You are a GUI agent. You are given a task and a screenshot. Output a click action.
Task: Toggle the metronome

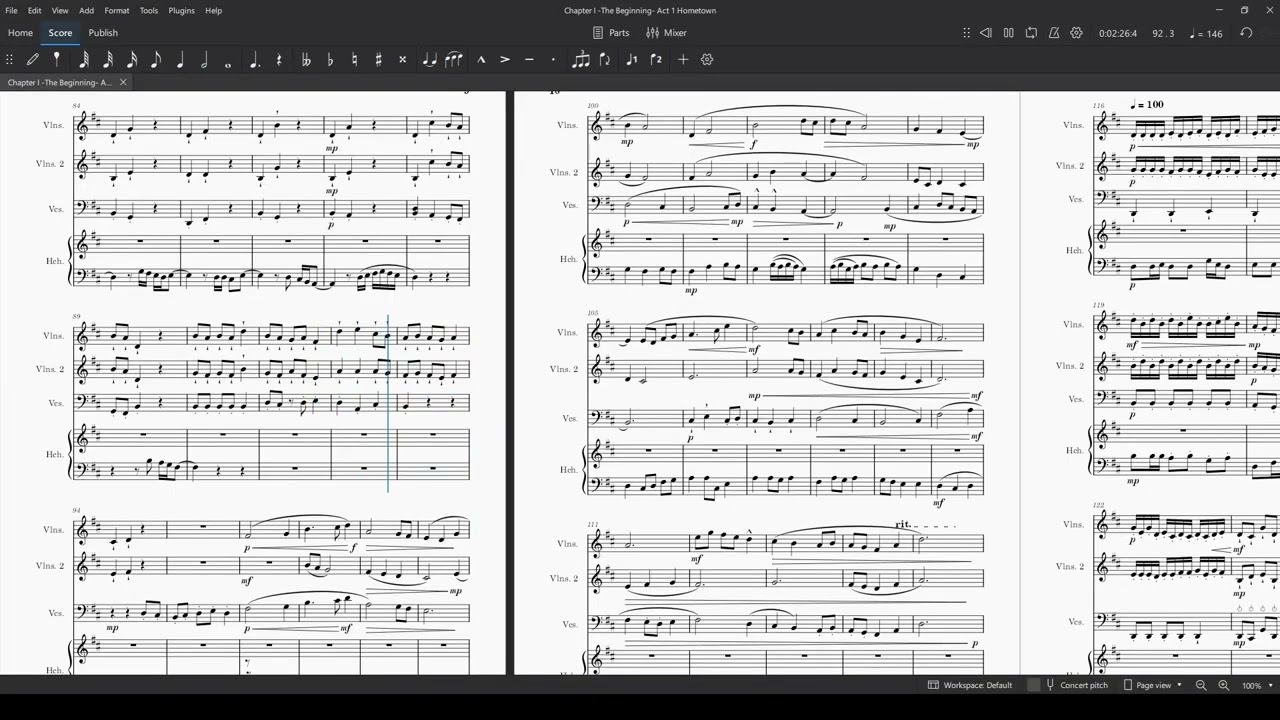(1054, 33)
